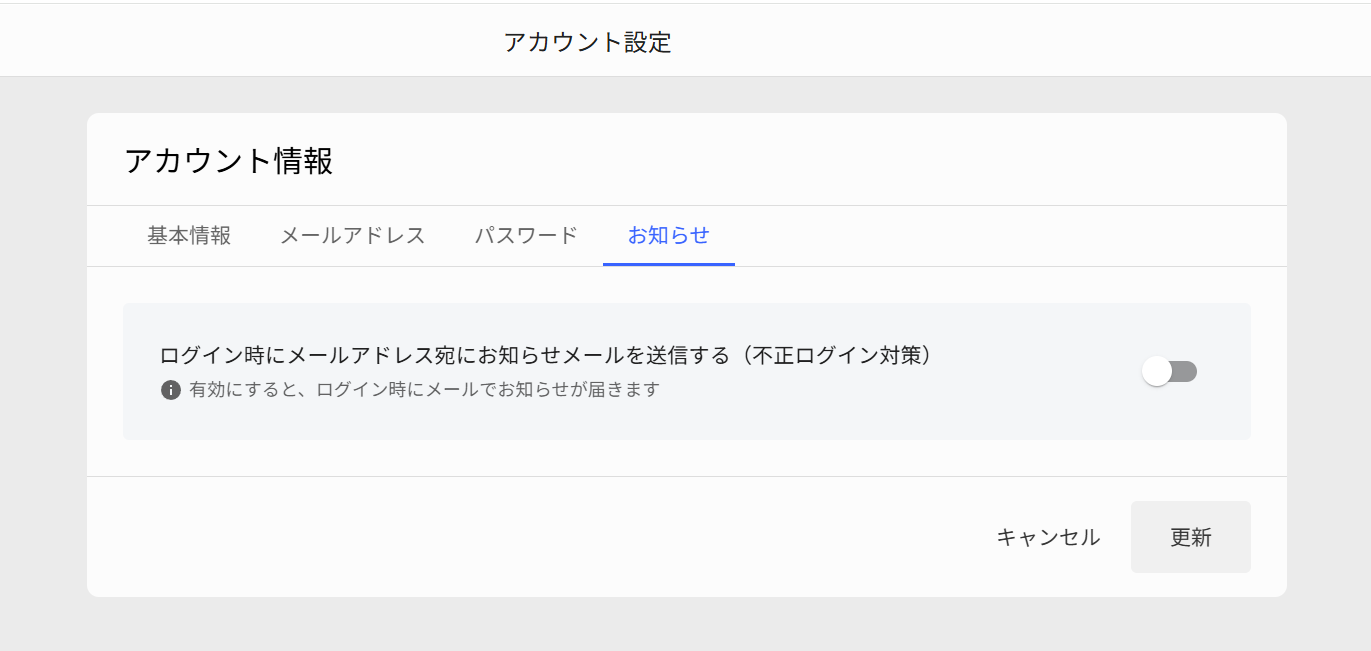Viewport: 1371px width, 651px height.
Task: Click the キャンセル button
Action: [1048, 537]
